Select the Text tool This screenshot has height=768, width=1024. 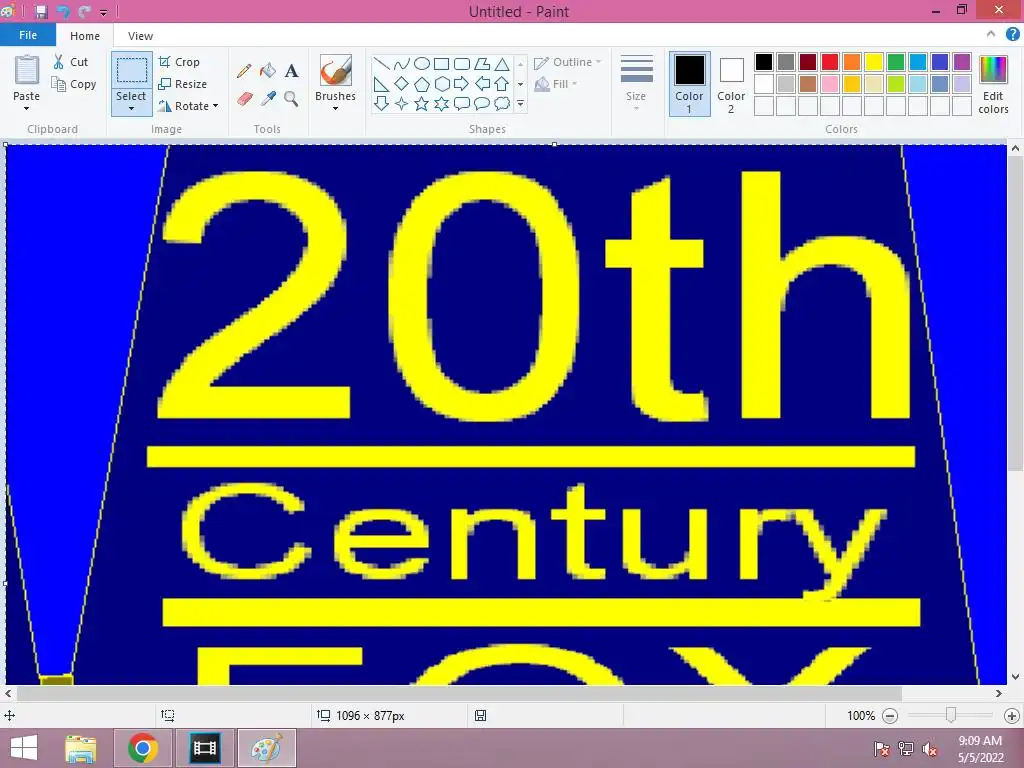point(291,71)
